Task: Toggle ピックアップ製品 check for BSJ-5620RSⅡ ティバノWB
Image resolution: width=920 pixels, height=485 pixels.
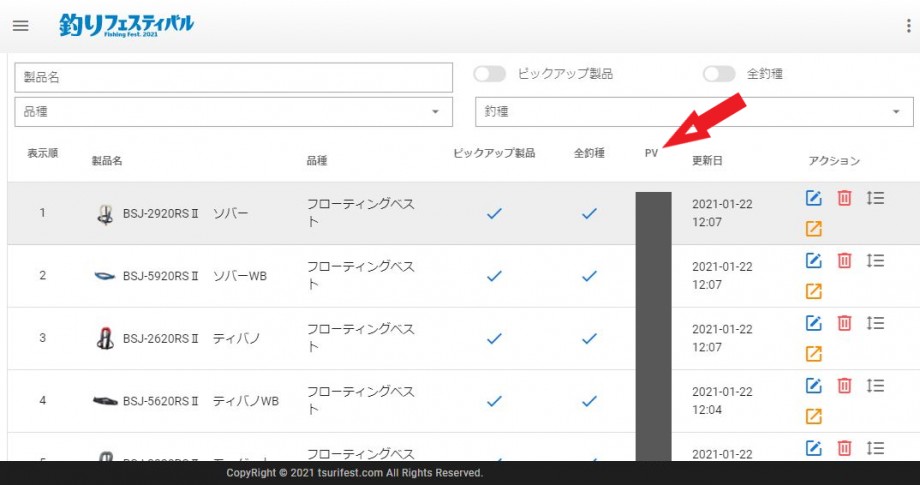Action: click(494, 401)
